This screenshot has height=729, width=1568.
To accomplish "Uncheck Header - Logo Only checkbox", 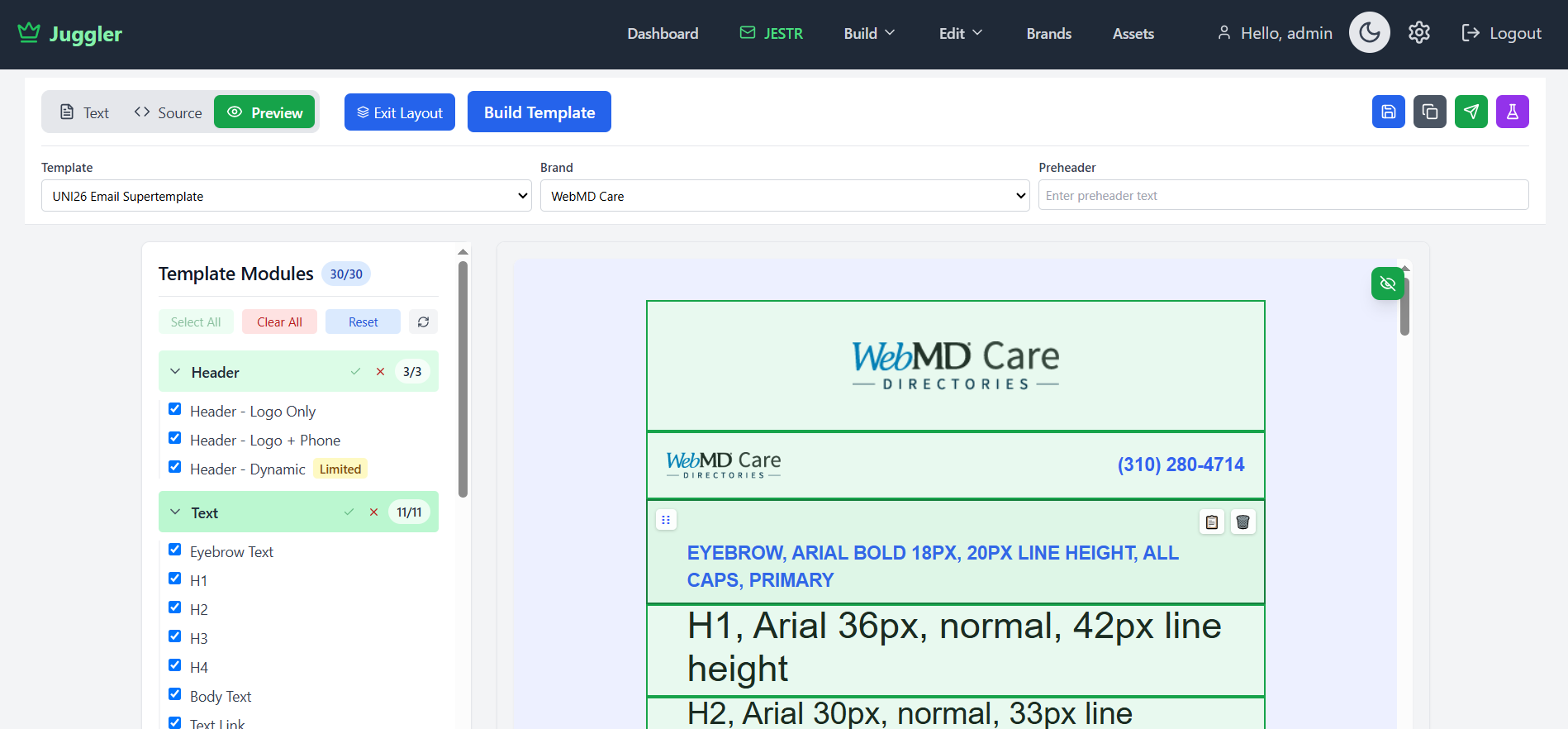I will click(175, 409).
